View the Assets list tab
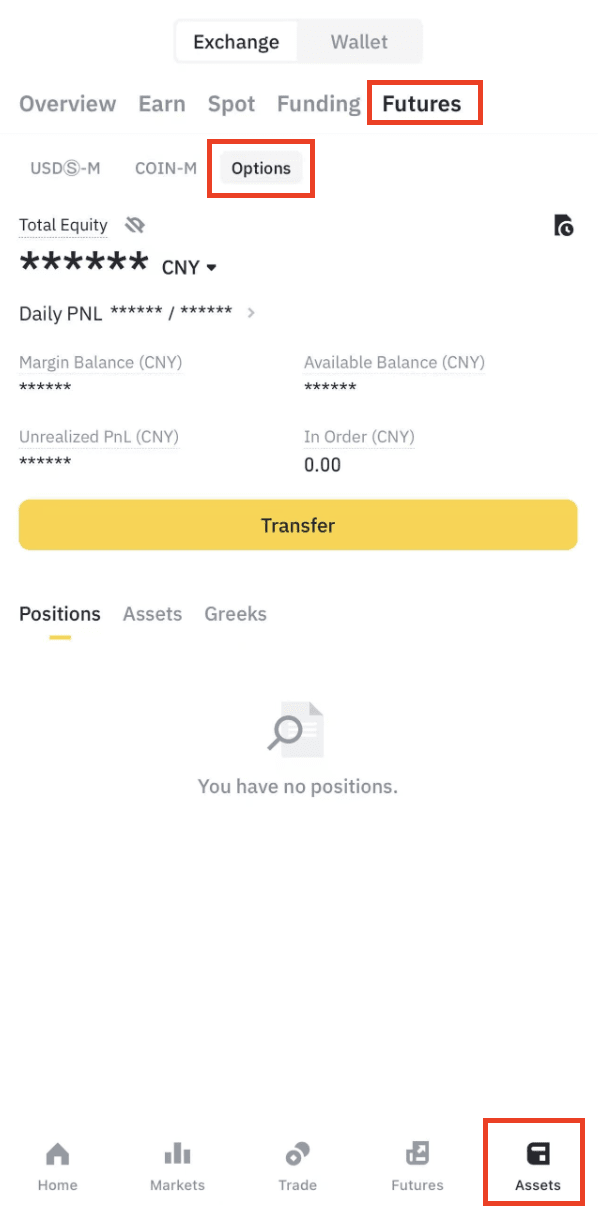Viewport: 598px width, 1214px height. point(152,614)
